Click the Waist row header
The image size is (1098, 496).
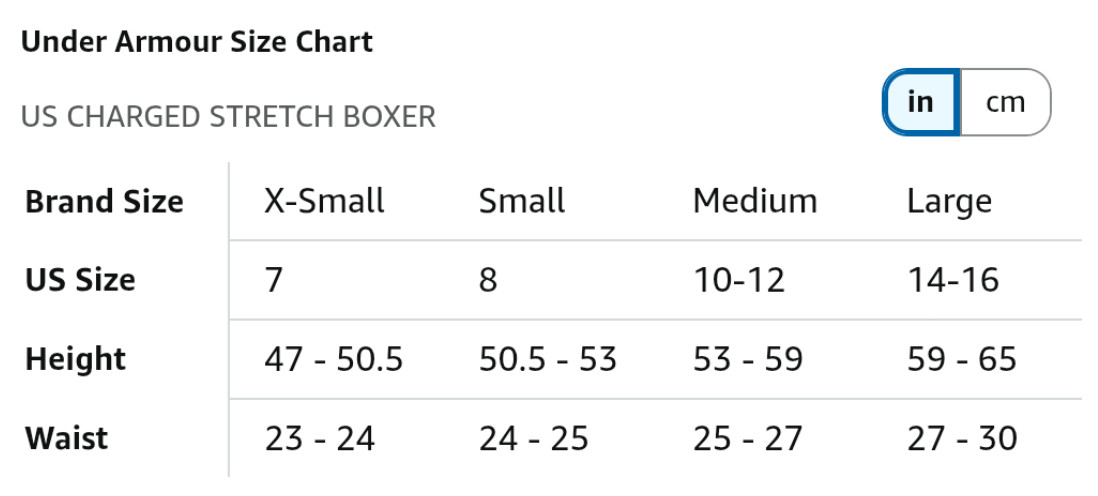[67, 438]
